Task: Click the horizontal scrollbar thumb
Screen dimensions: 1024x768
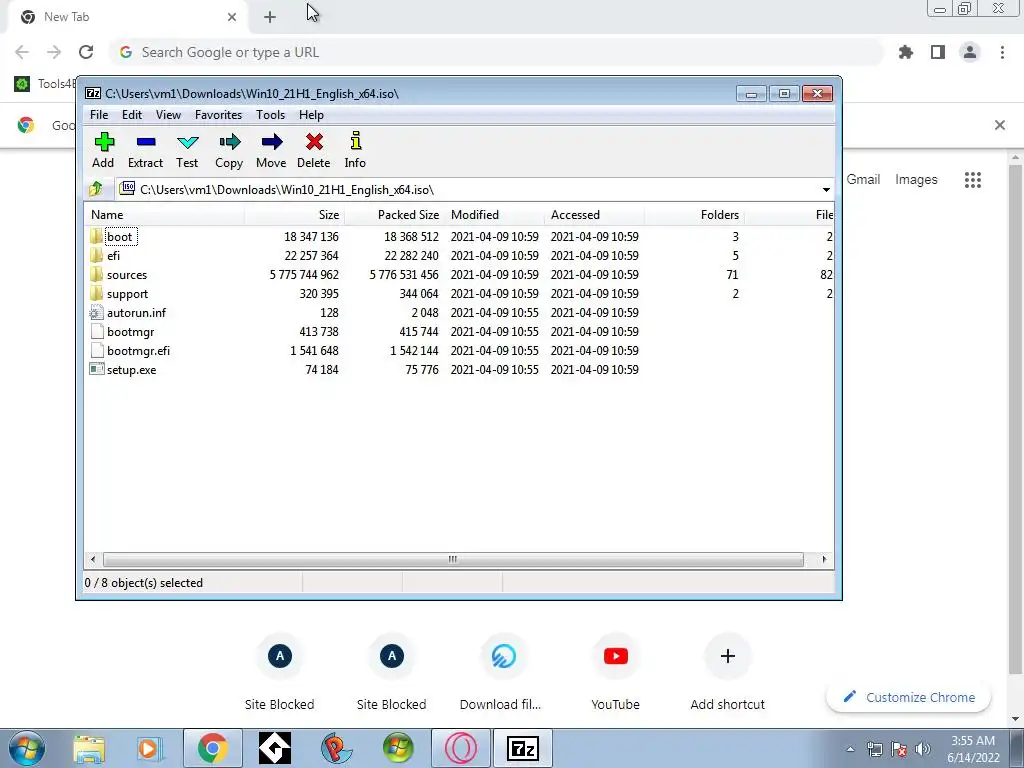Action: (453, 560)
